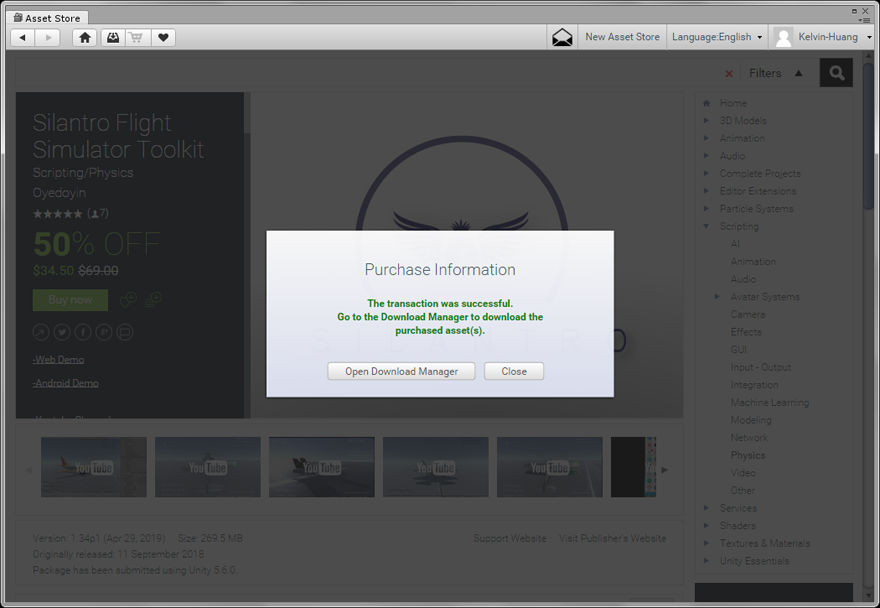The image size is (880, 608).
Task: Select the Integration subcategory
Action: coord(754,385)
